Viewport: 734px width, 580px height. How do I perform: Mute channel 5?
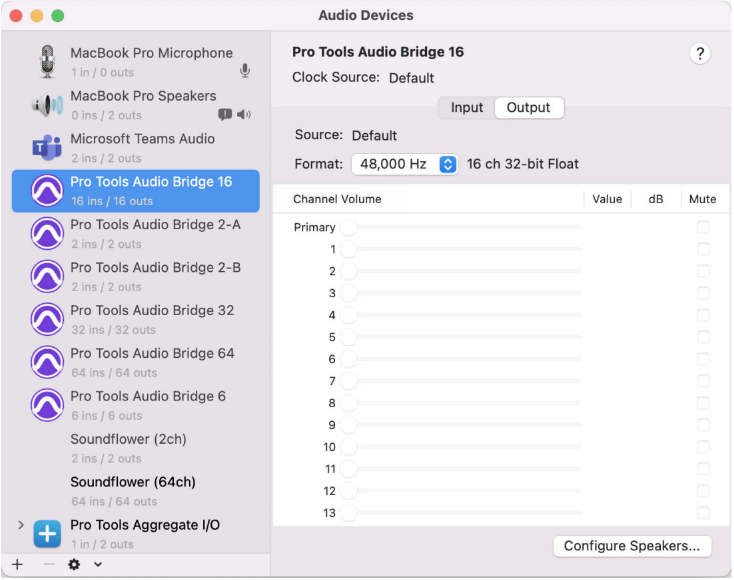point(703,337)
